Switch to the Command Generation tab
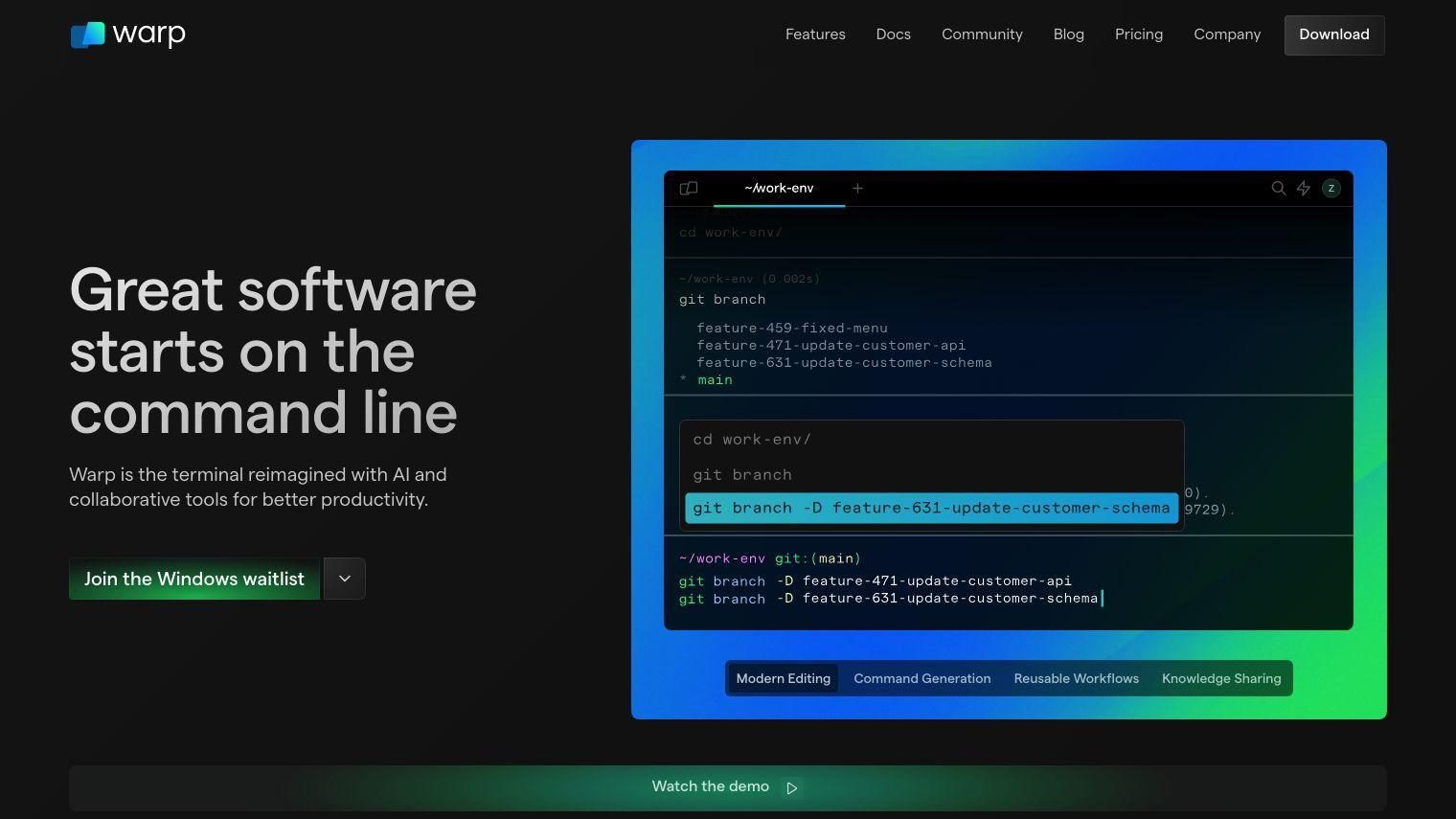1456x819 pixels. point(921,678)
